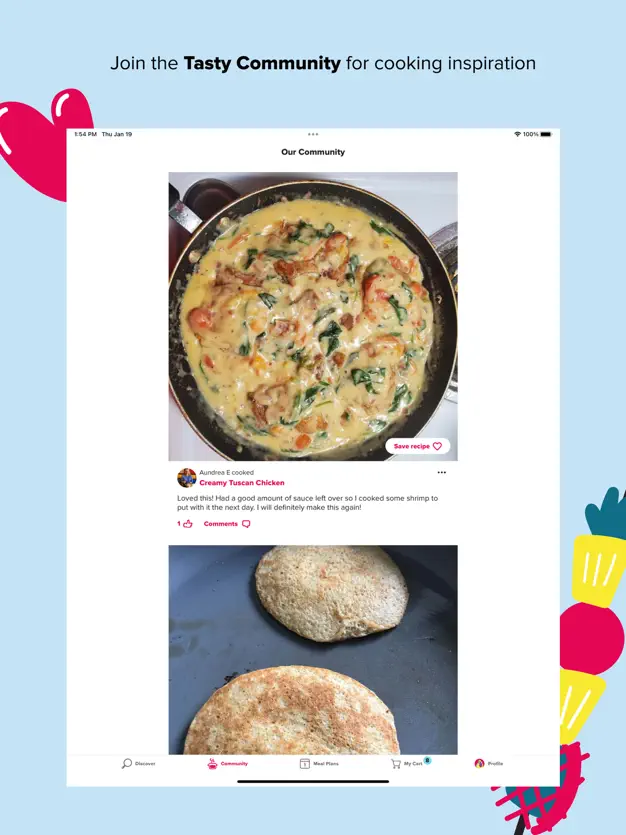Select the Community tab
Viewport: 626px width, 835px height.
point(227,764)
